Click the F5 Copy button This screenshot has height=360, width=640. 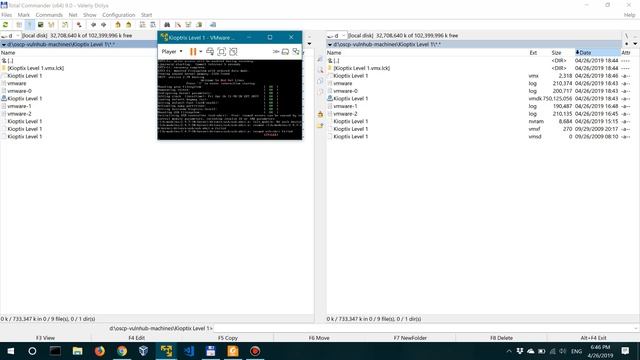[x=228, y=338]
